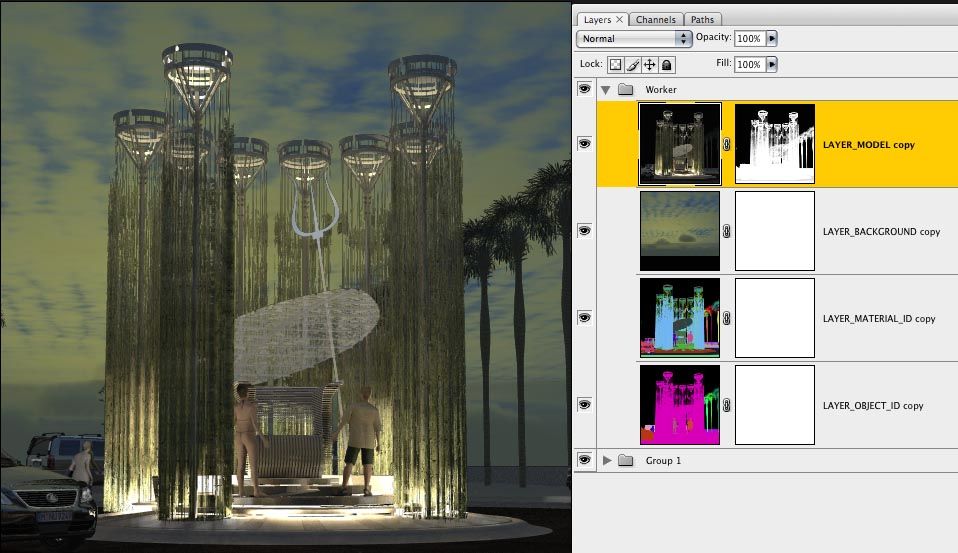Open the Normal blend mode dropdown
This screenshot has width=958, height=553.
pos(634,38)
